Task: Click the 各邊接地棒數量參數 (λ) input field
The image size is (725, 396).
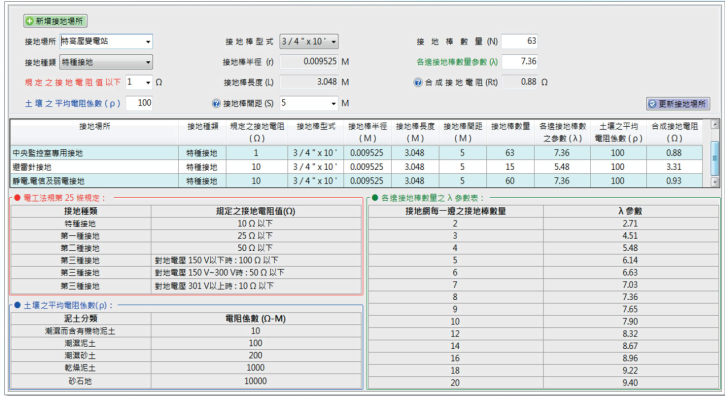Action: click(x=520, y=61)
